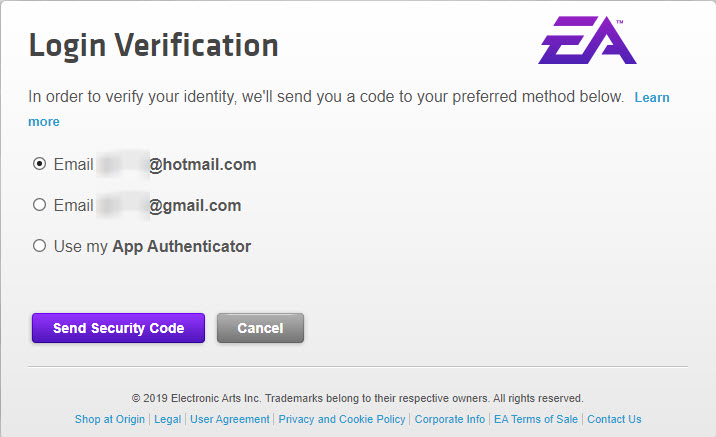Select the gmail.com email radio button

pyautogui.click(x=40, y=205)
